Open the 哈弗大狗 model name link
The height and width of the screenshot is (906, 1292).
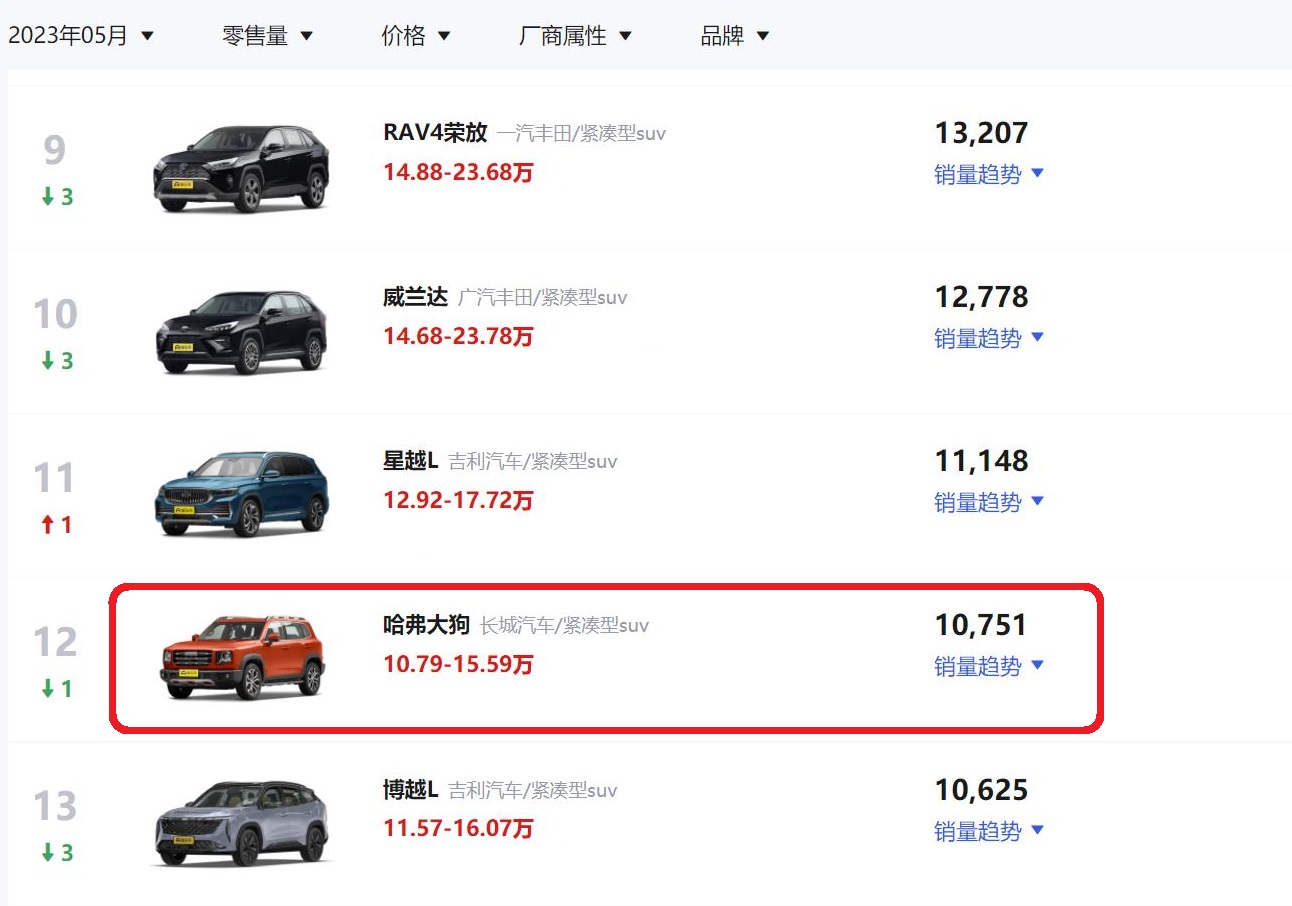[426, 625]
